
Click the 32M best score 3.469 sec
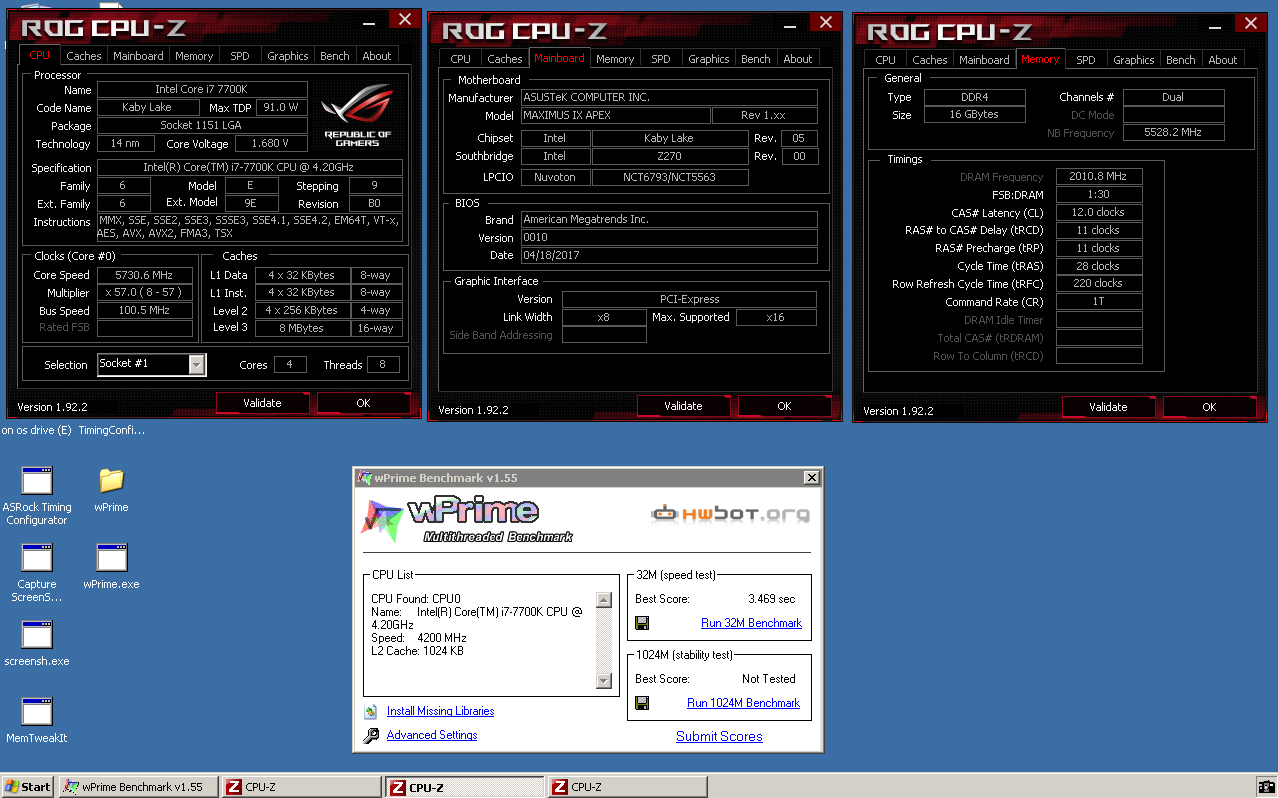coord(772,599)
